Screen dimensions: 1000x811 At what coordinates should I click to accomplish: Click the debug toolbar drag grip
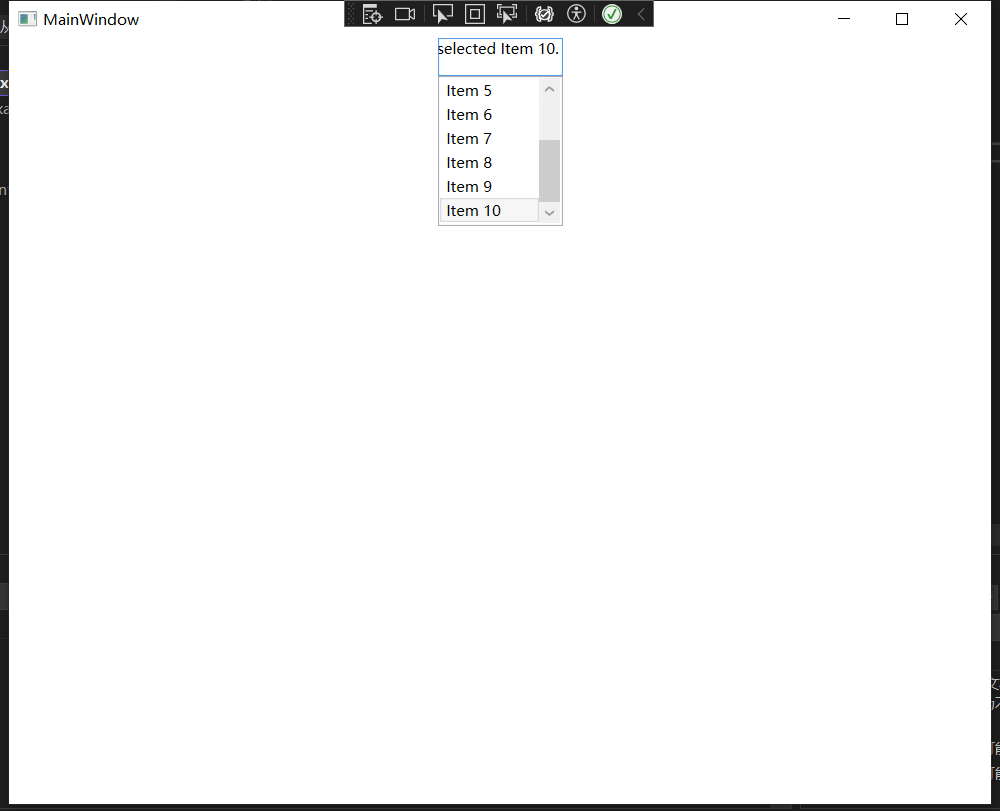350,14
